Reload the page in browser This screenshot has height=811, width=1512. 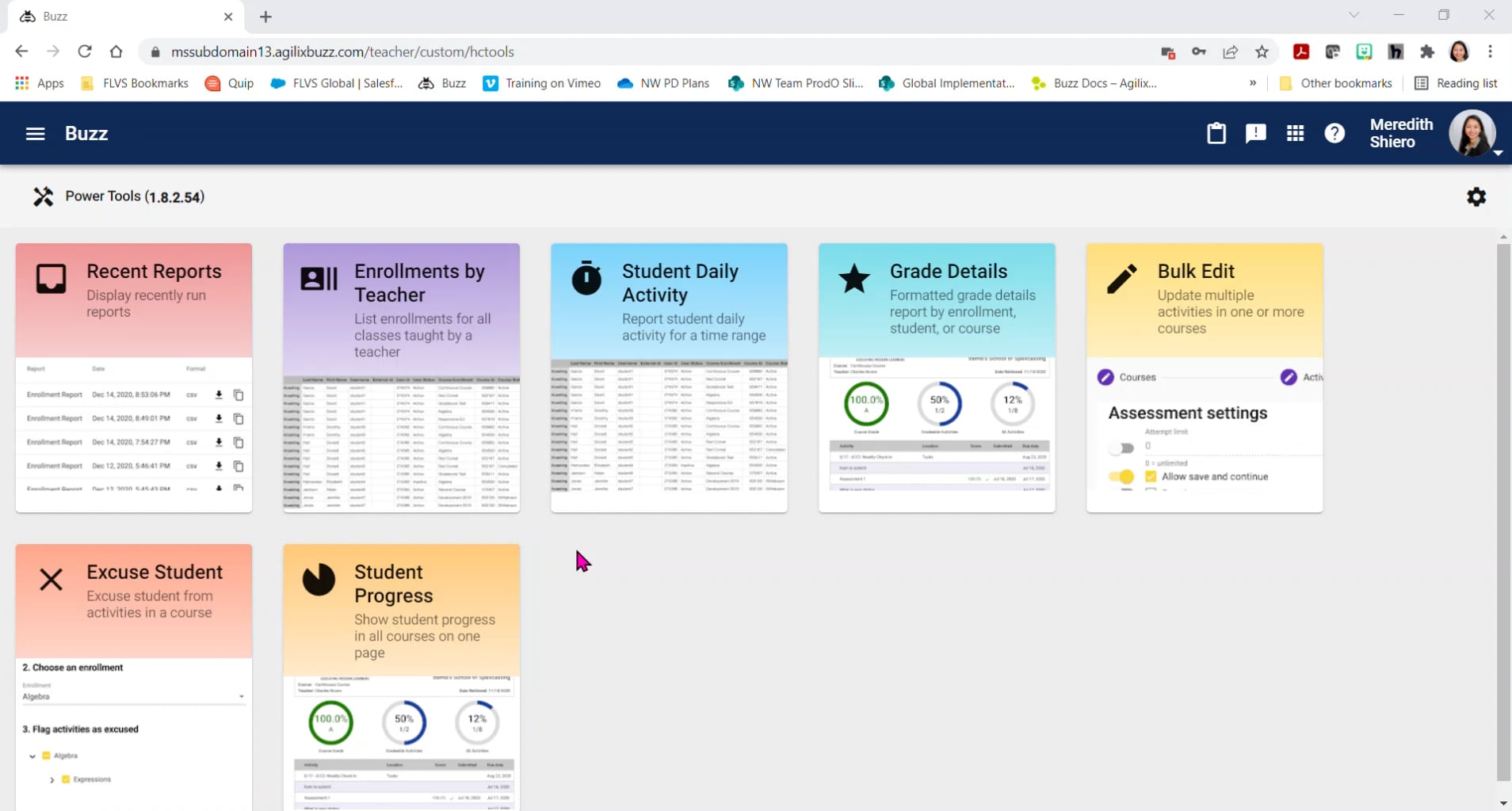point(85,51)
